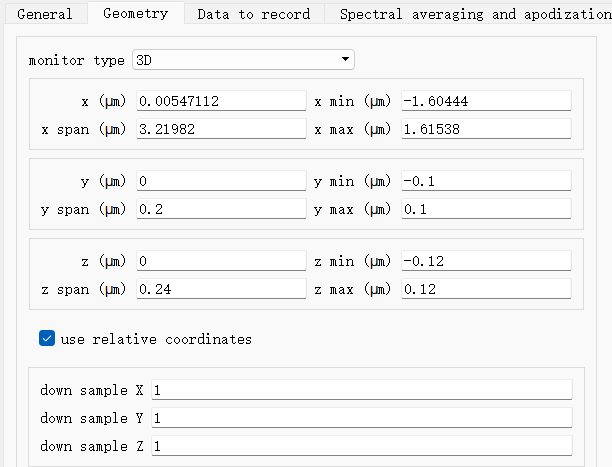This screenshot has width=612, height=467.
Task: Click the x (µm) input field
Action: (x=221, y=101)
